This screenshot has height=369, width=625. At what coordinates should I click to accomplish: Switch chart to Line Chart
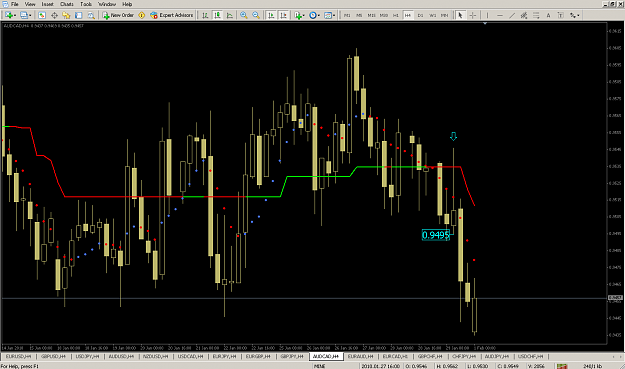coord(230,15)
